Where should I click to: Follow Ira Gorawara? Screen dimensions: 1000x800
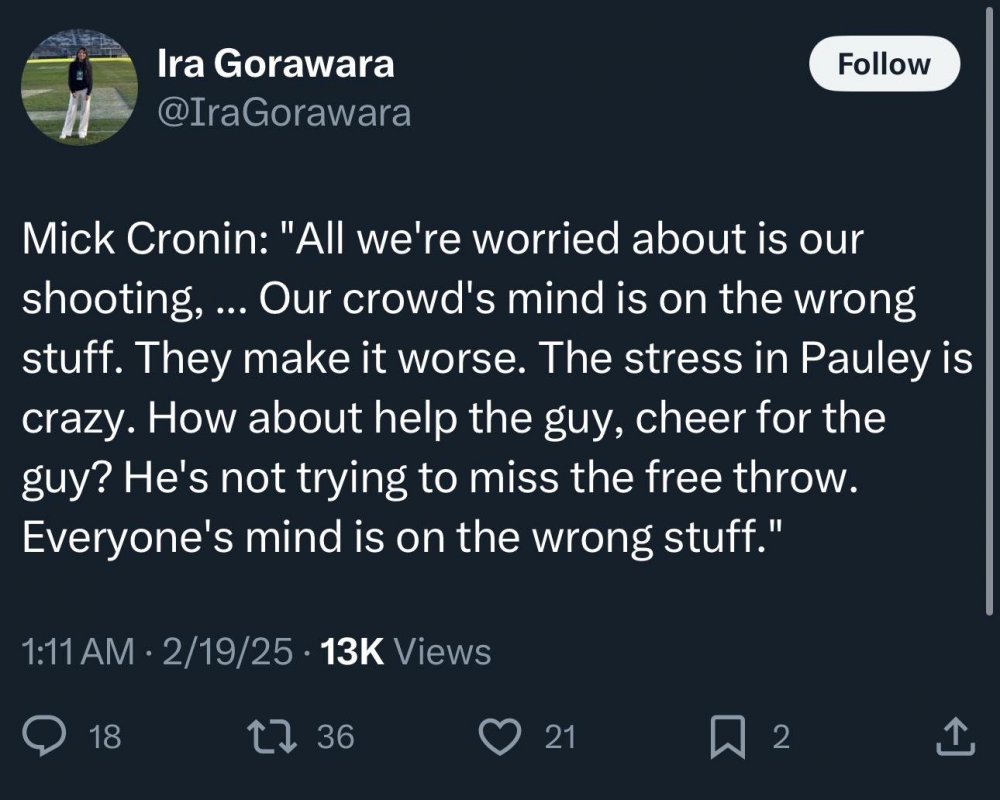point(883,65)
